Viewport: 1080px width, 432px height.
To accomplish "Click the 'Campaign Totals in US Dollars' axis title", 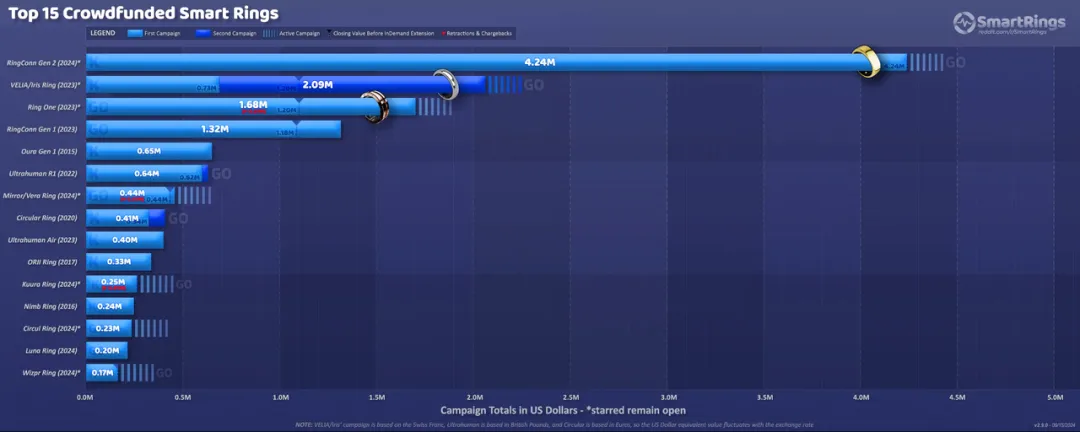I will click(563, 410).
